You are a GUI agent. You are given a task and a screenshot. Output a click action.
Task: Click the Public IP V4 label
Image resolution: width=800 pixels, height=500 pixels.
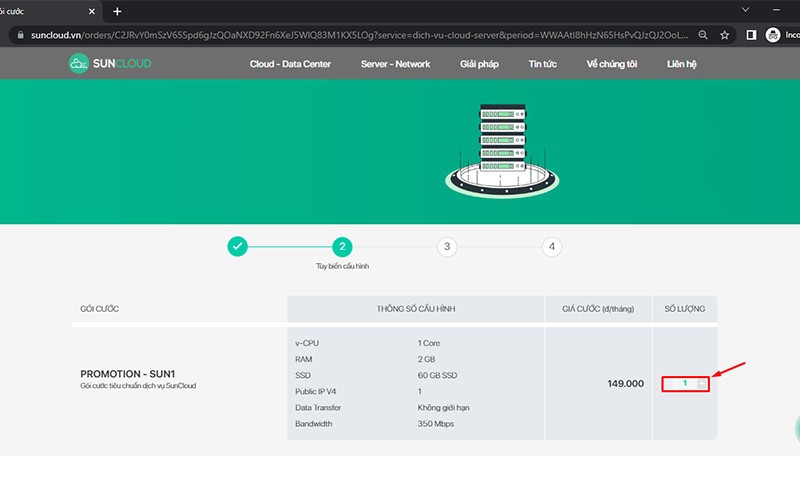point(315,391)
